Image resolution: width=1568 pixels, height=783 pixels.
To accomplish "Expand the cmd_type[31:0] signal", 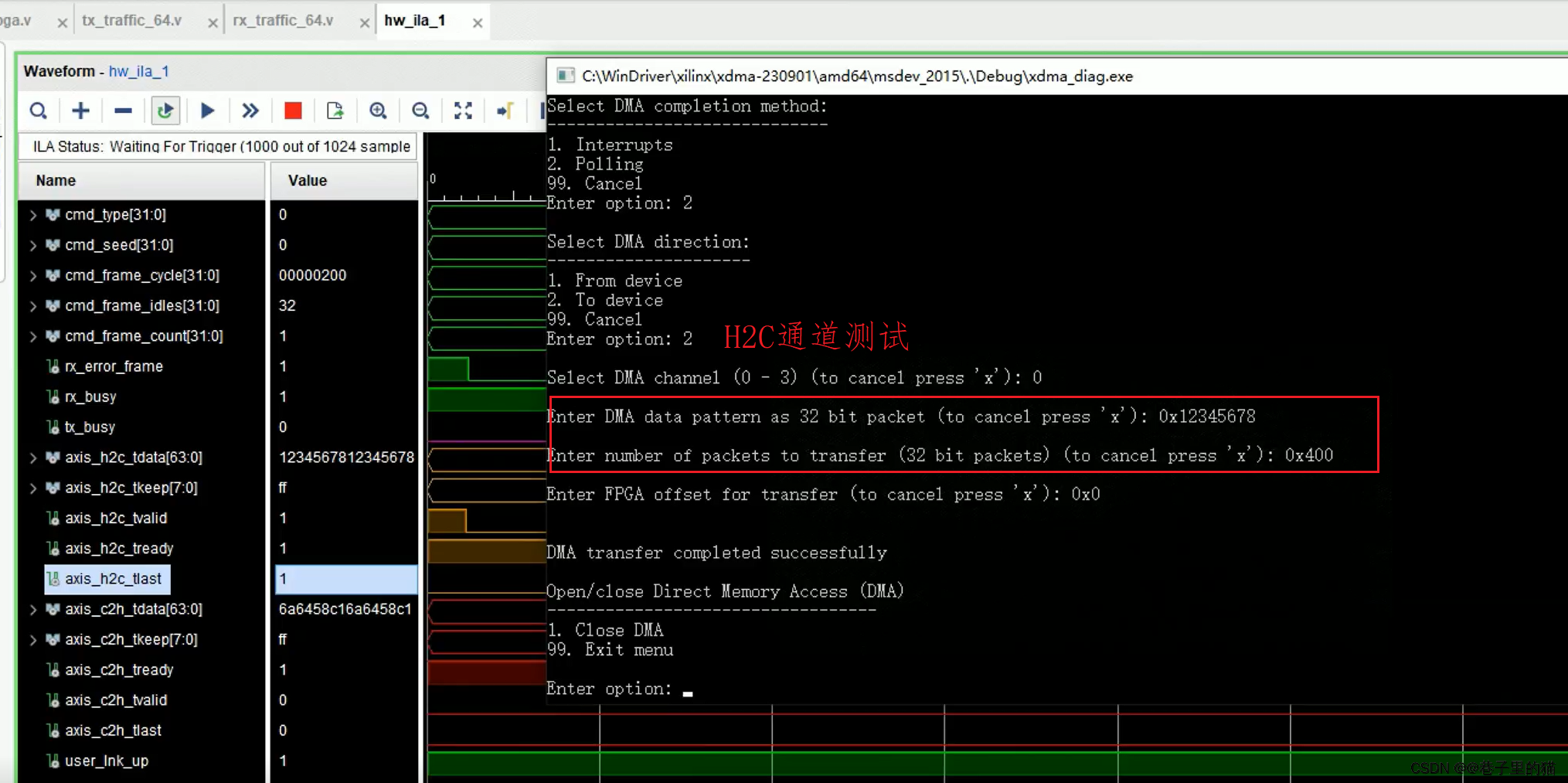I will pos(33,214).
